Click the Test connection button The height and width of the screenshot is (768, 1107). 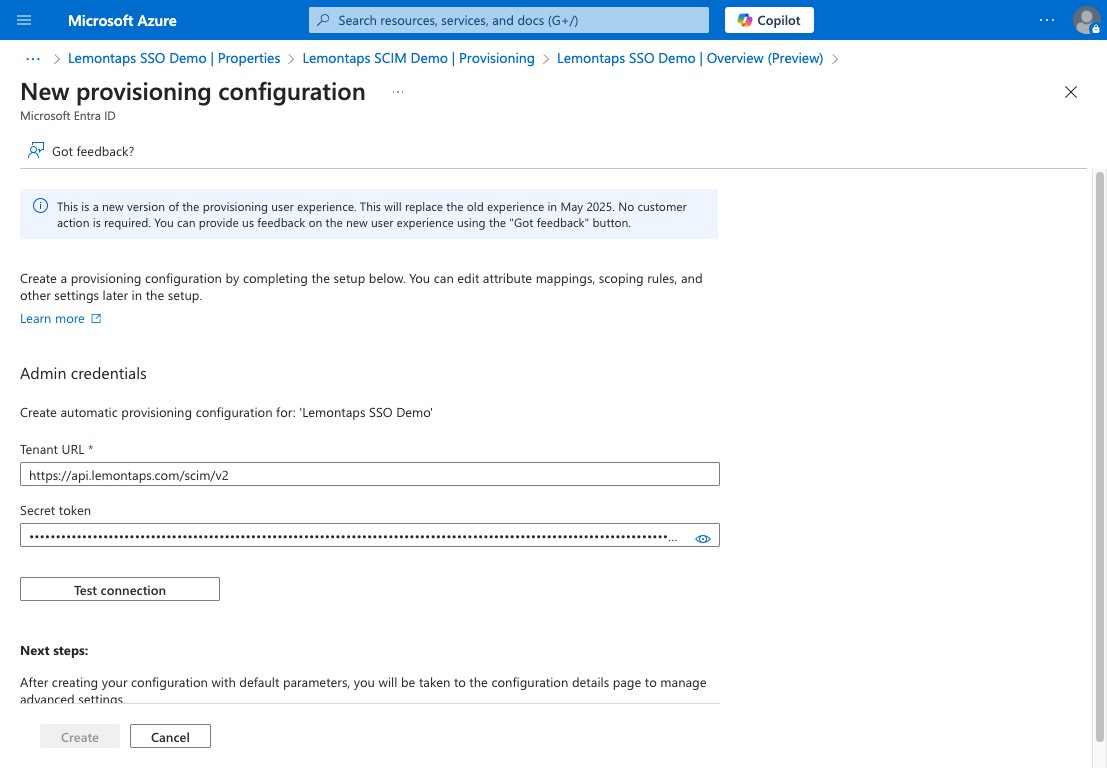pyautogui.click(x=119, y=589)
